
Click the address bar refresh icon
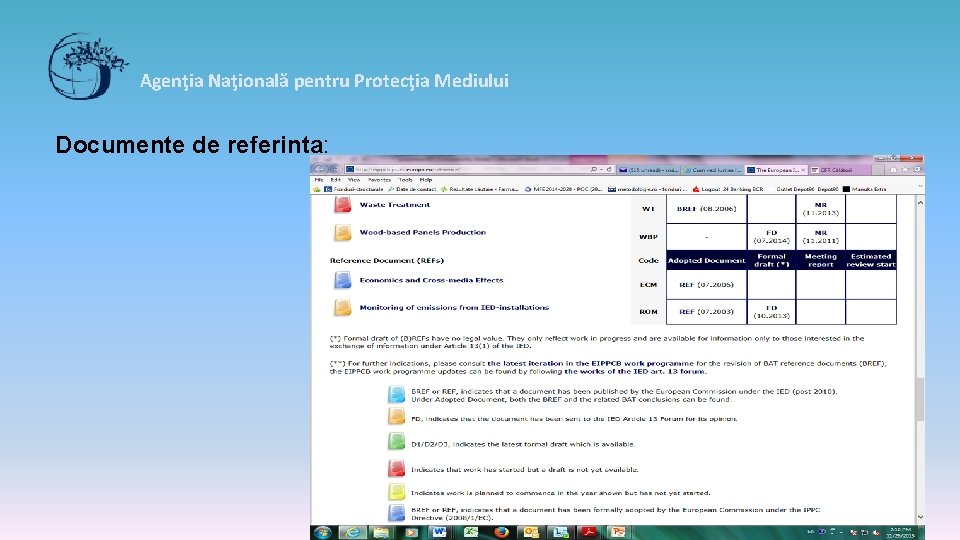click(609, 170)
